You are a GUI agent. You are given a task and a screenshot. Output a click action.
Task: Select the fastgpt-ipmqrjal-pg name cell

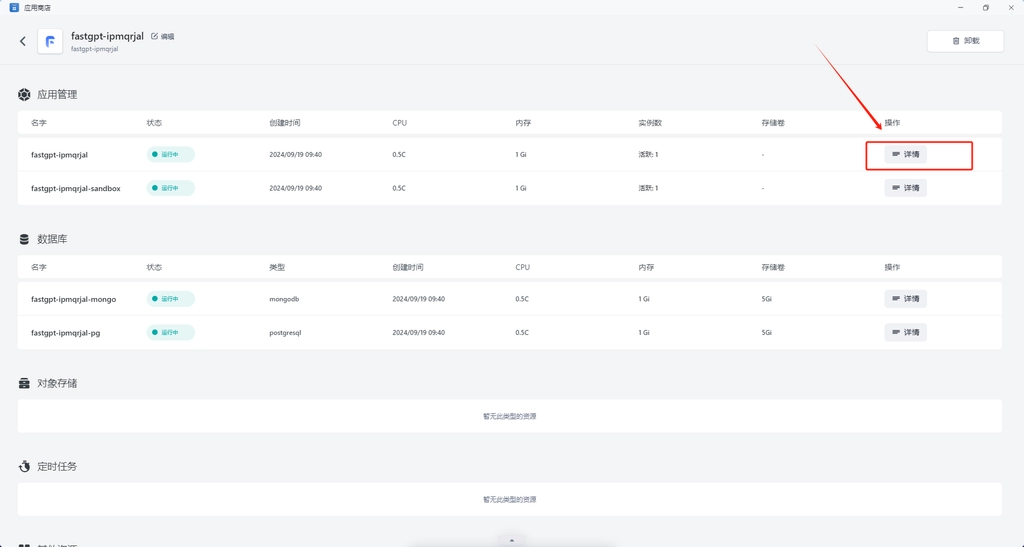(x=65, y=332)
